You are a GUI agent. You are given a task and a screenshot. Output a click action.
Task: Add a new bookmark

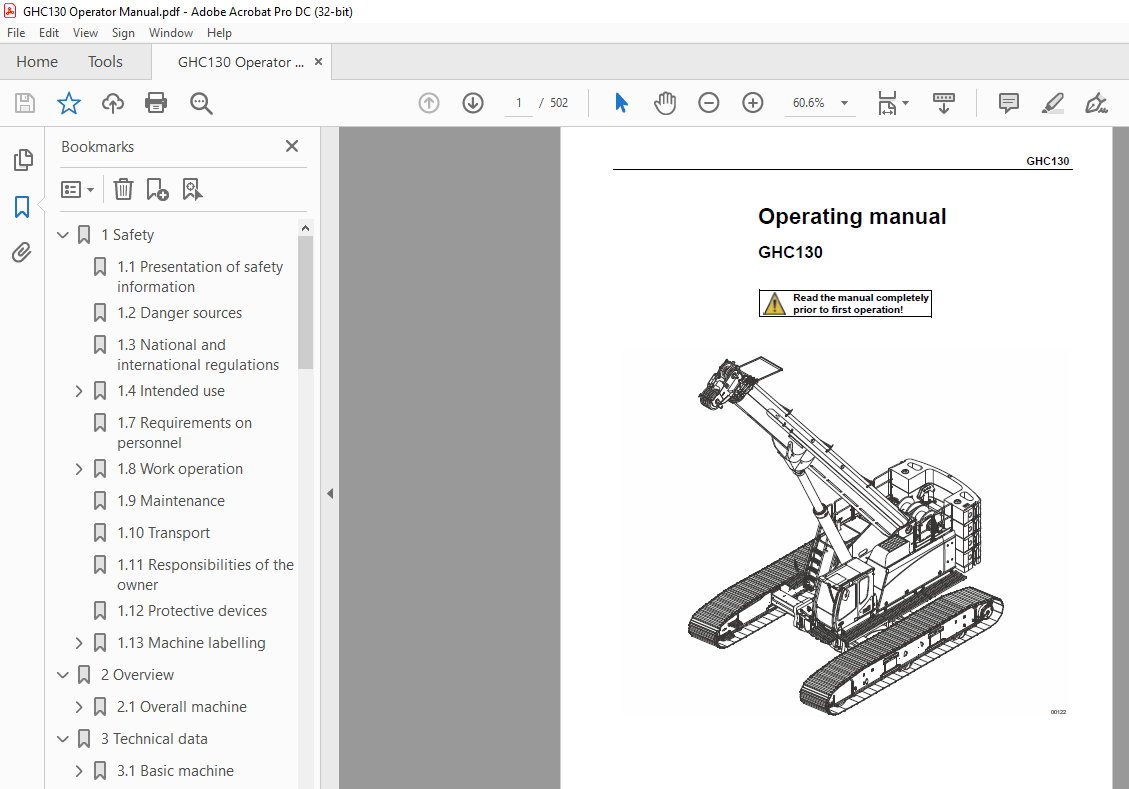pos(157,189)
